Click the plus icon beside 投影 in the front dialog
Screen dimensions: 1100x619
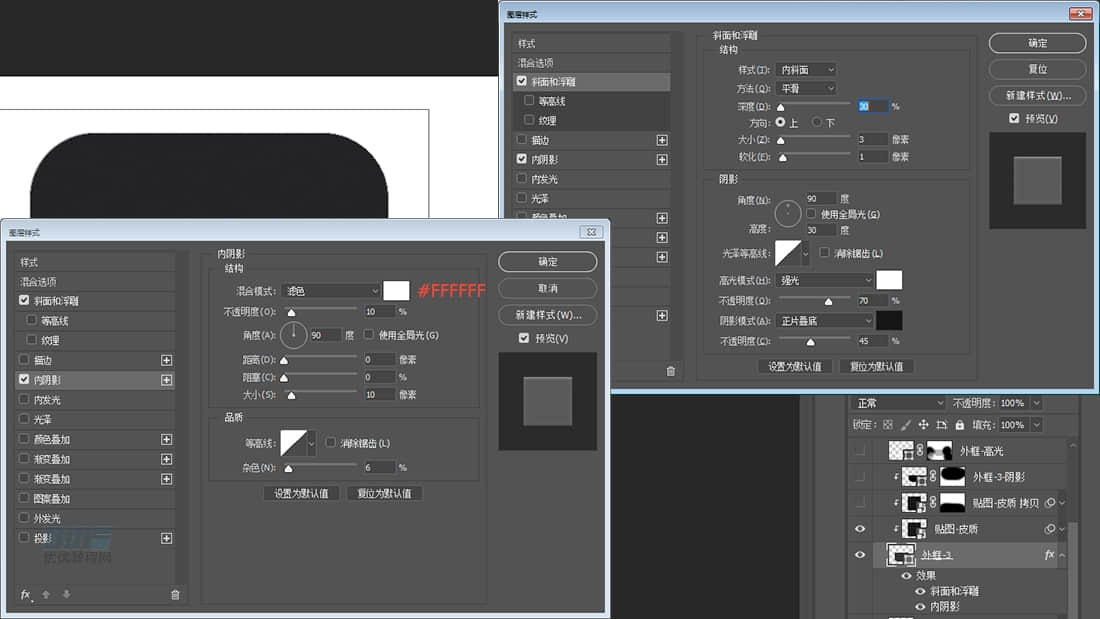[166, 538]
